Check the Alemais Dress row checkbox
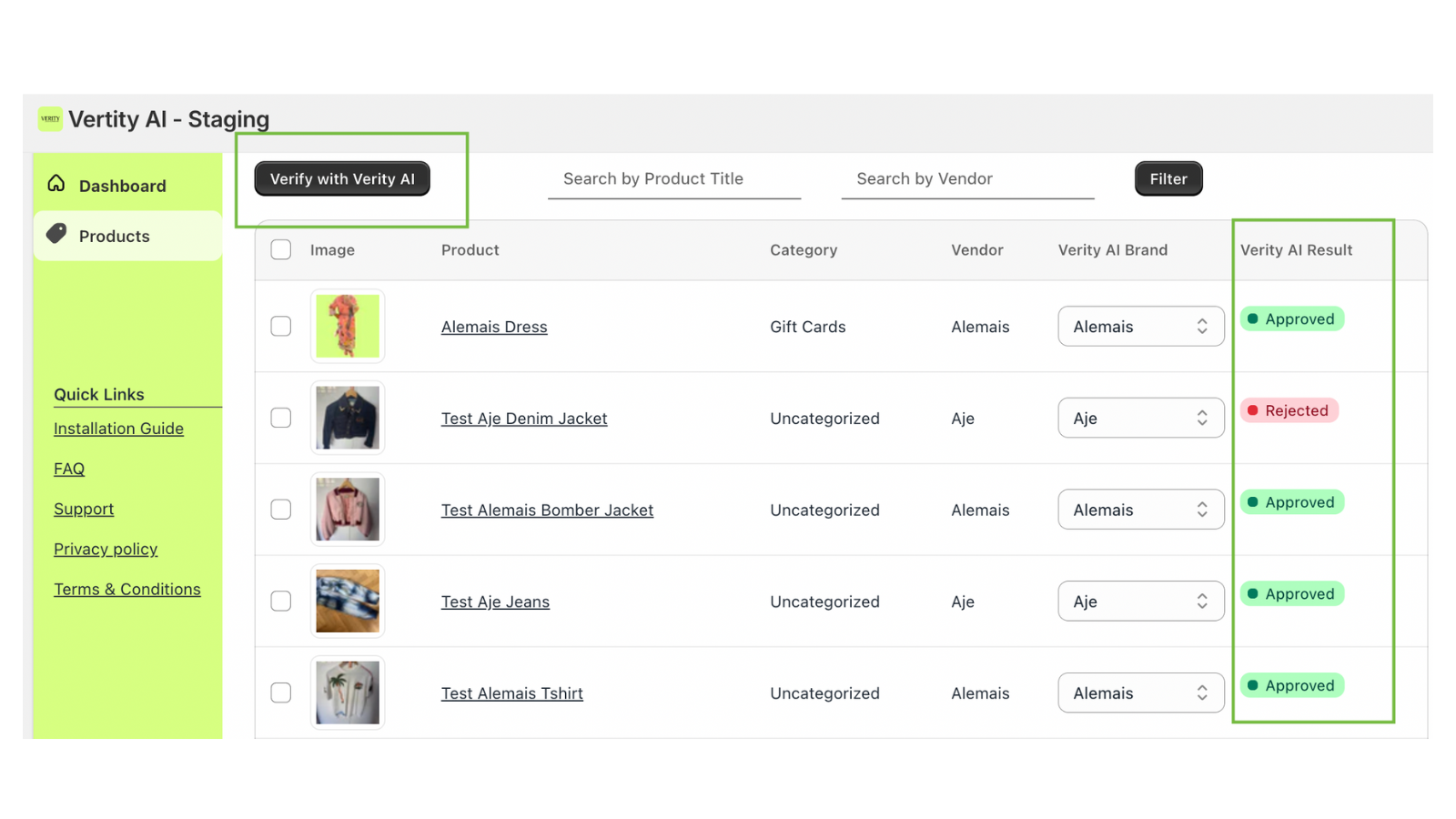 point(281,326)
